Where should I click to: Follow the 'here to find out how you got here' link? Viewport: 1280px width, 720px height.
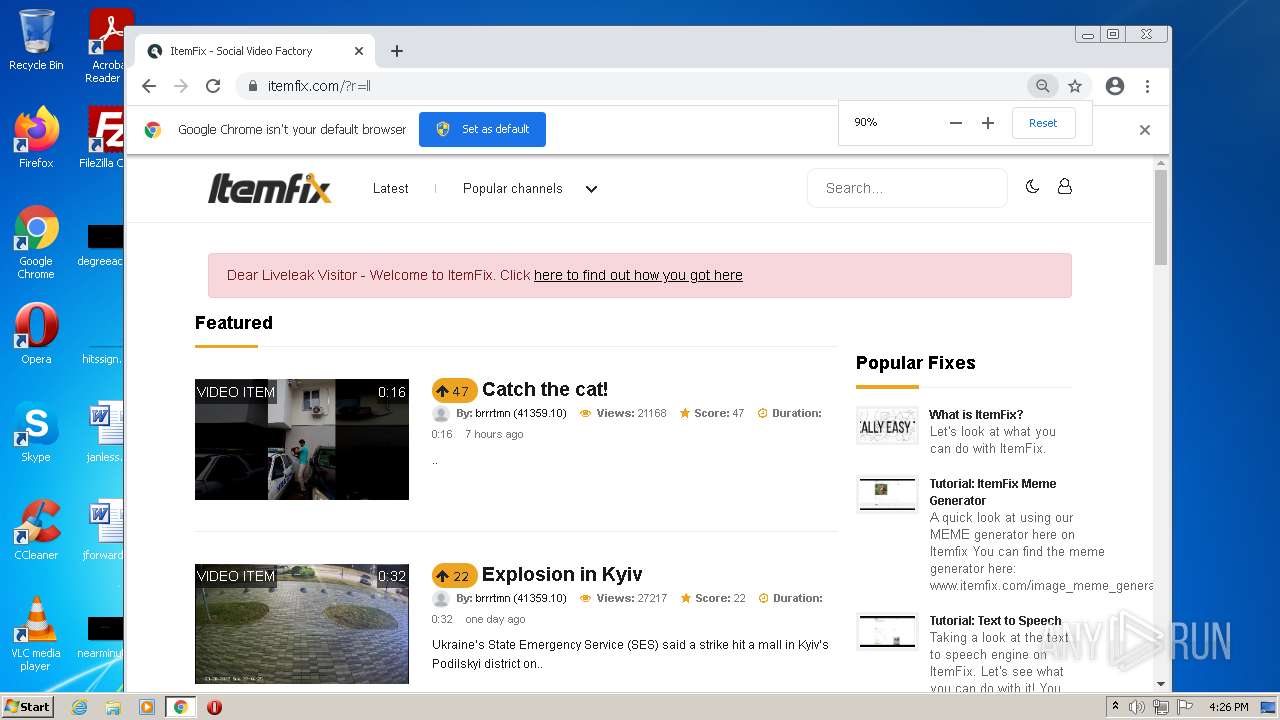(638, 275)
